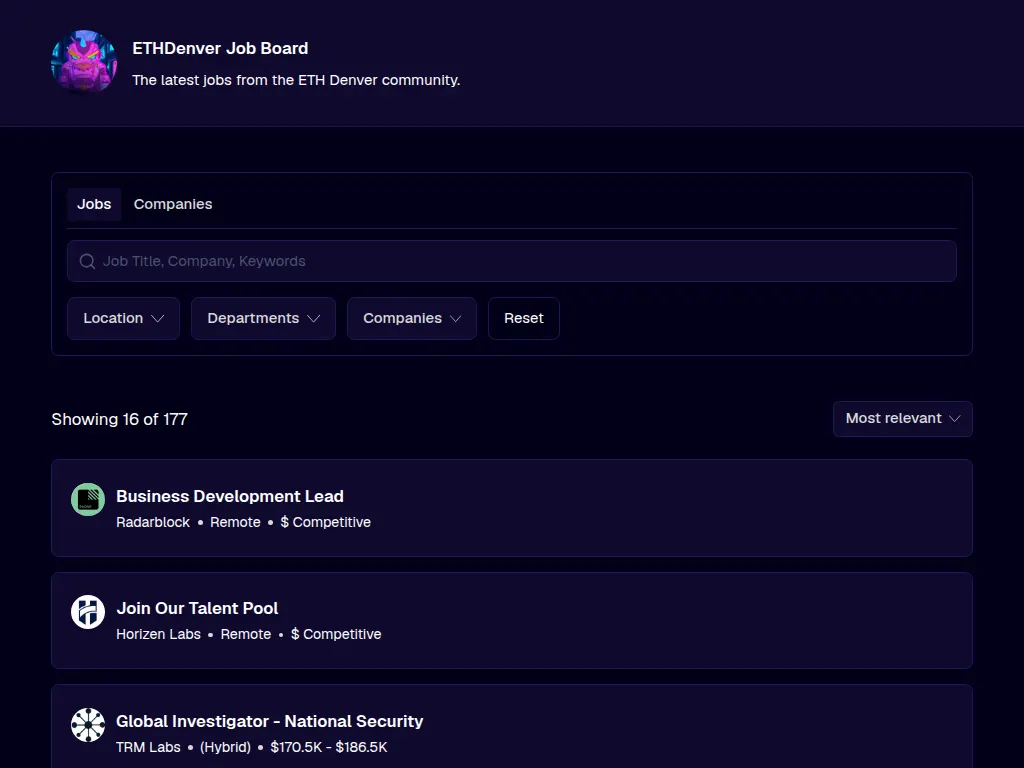Viewport: 1024px width, 768px height.
Task: Click the Showing 16 of 177 text
Action: pyautogui.click(x=120, y=419)
